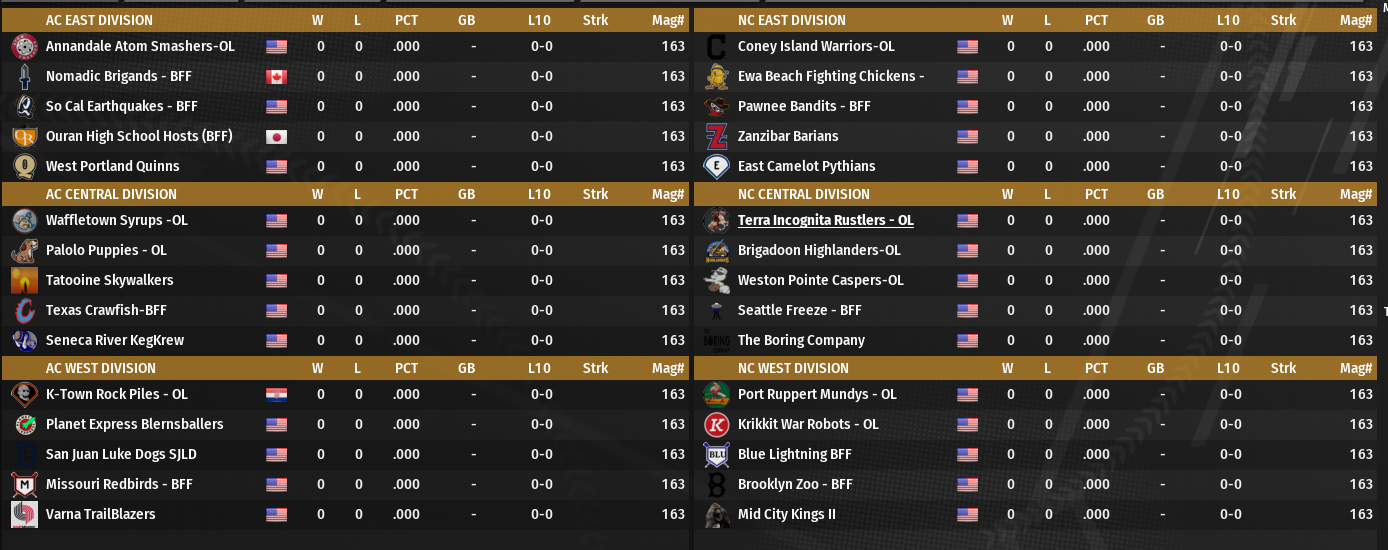This screenshot has width=1388, height=550.
Task: Click the Missouri Redbirds team logo
Action: tap(24, 484)
